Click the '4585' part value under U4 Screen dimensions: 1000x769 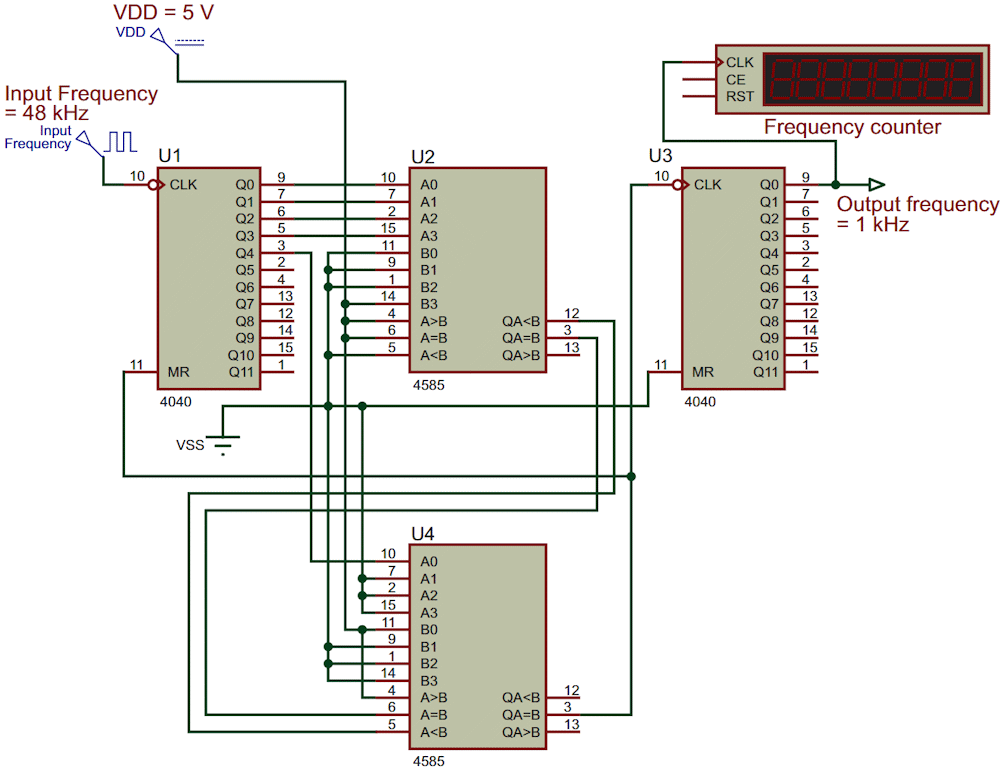(429, 761)
